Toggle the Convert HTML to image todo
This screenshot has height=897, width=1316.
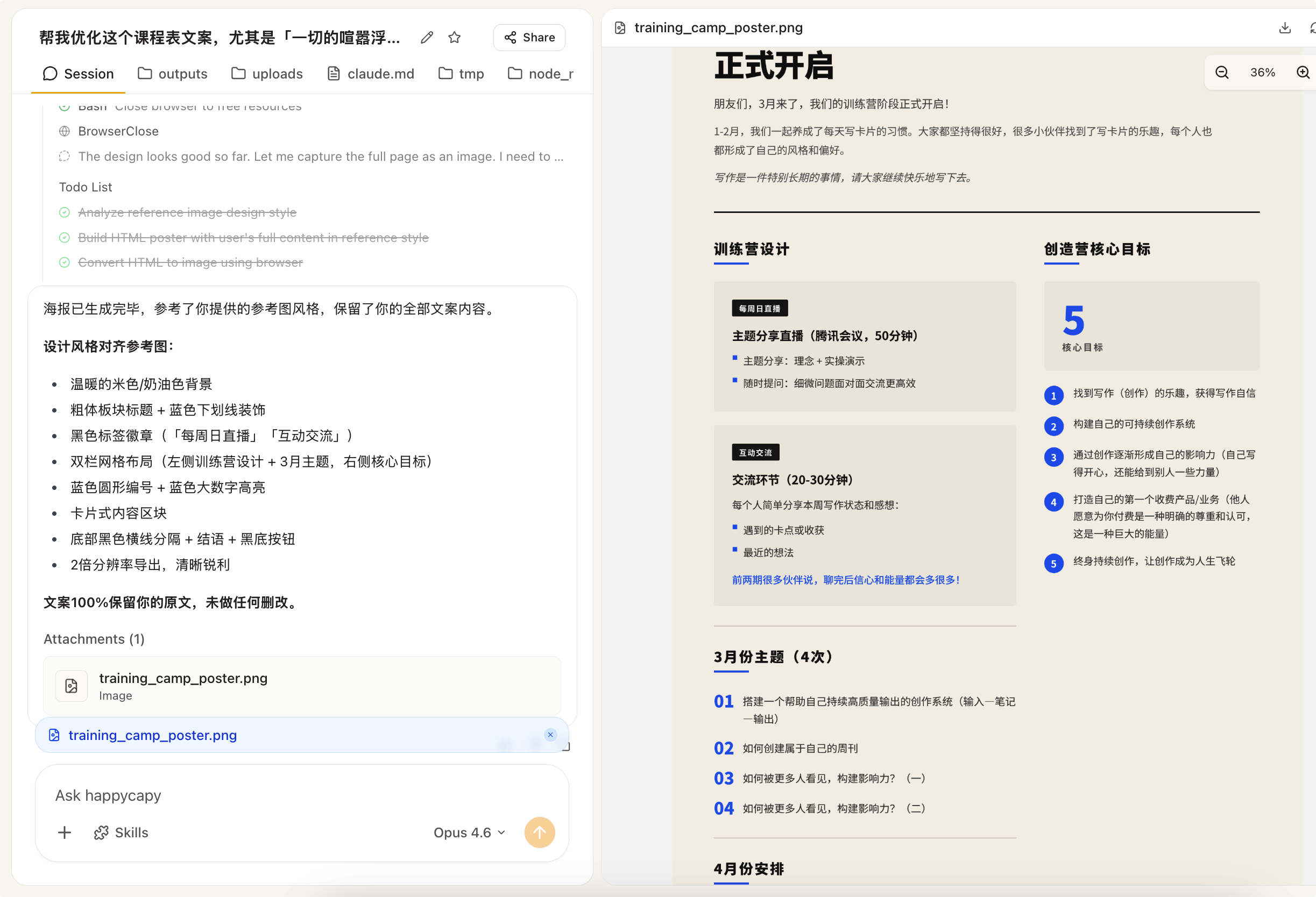65,262
